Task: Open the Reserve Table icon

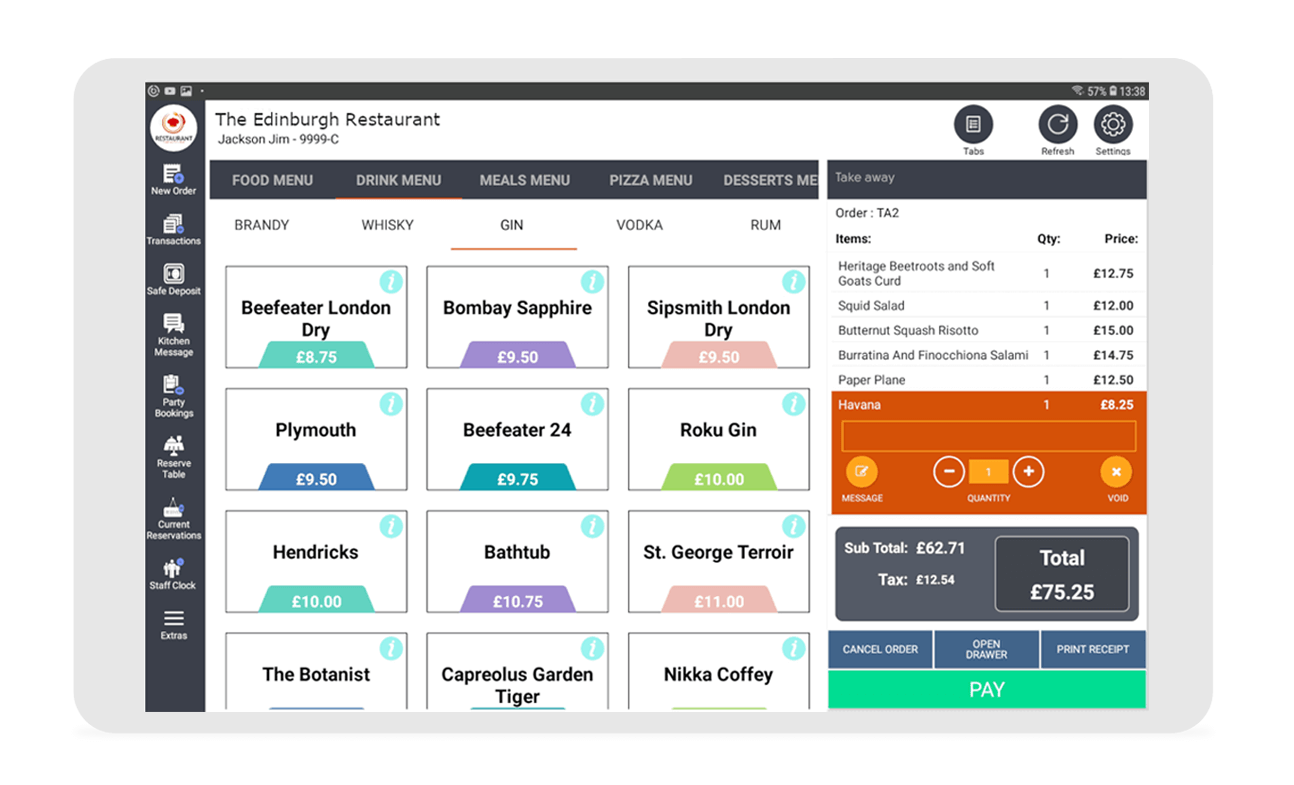Action: (174, 457)
